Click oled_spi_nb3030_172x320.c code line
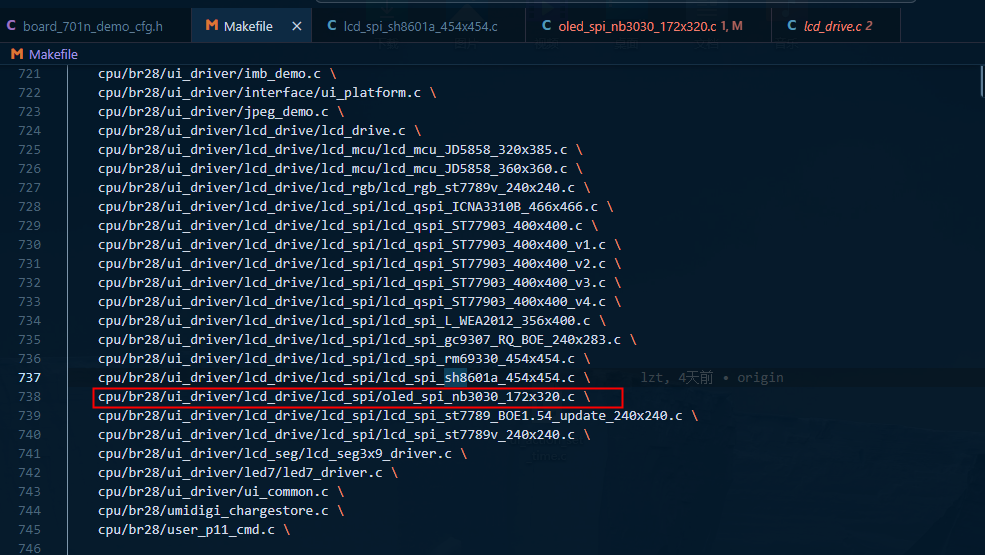Image resolution: width=985 pixels, height=555 pixels. pos(344,397)
